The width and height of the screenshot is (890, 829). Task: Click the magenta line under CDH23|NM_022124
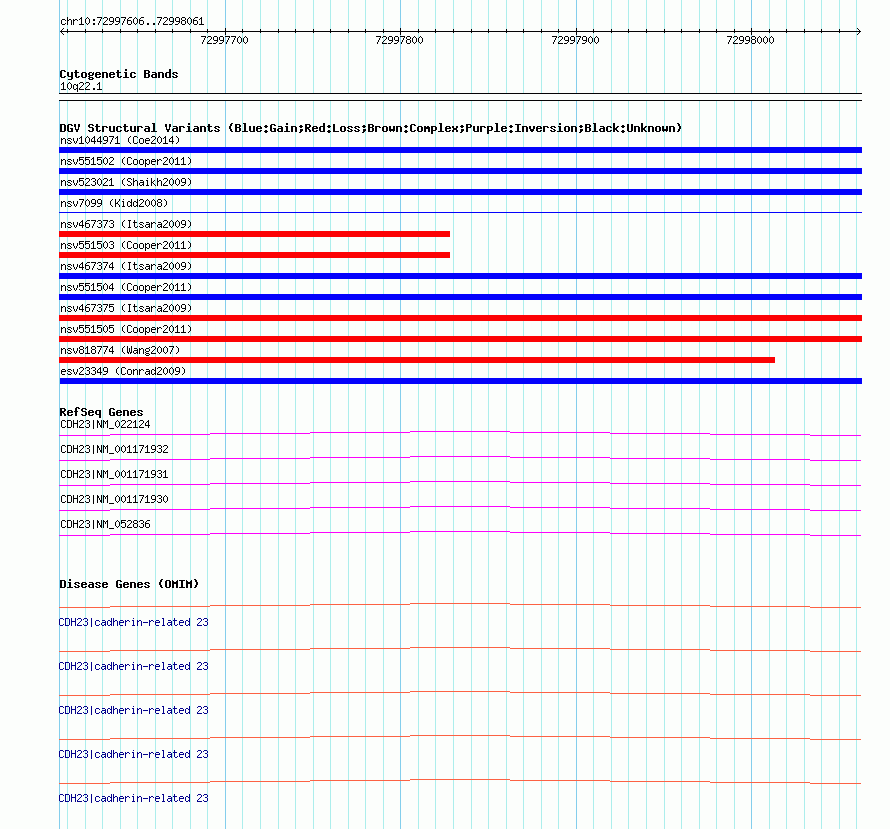point(460,434)
